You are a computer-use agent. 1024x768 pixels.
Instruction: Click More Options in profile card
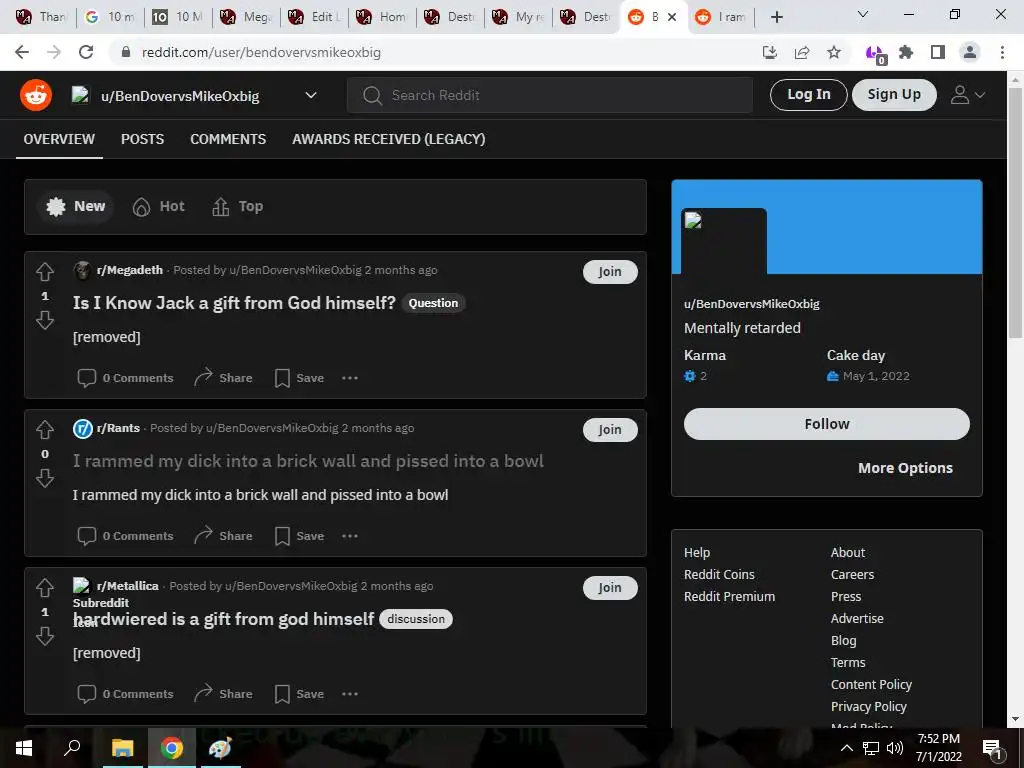click(x=905, y=468)
